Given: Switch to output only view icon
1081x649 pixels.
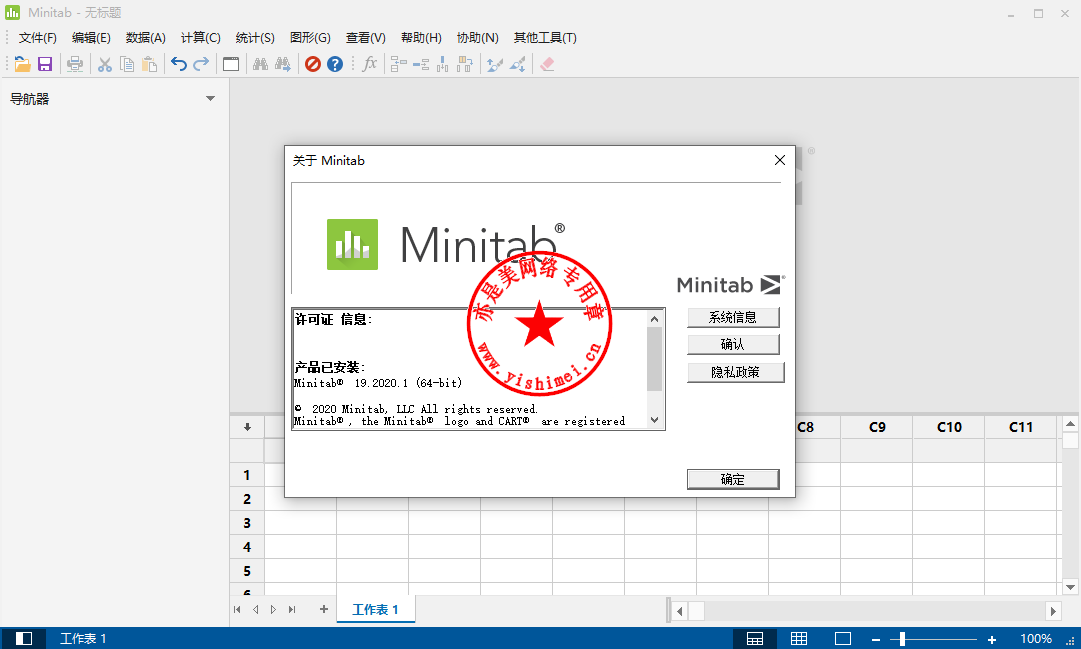Looking at the screenshot, I should click(842, 639).
